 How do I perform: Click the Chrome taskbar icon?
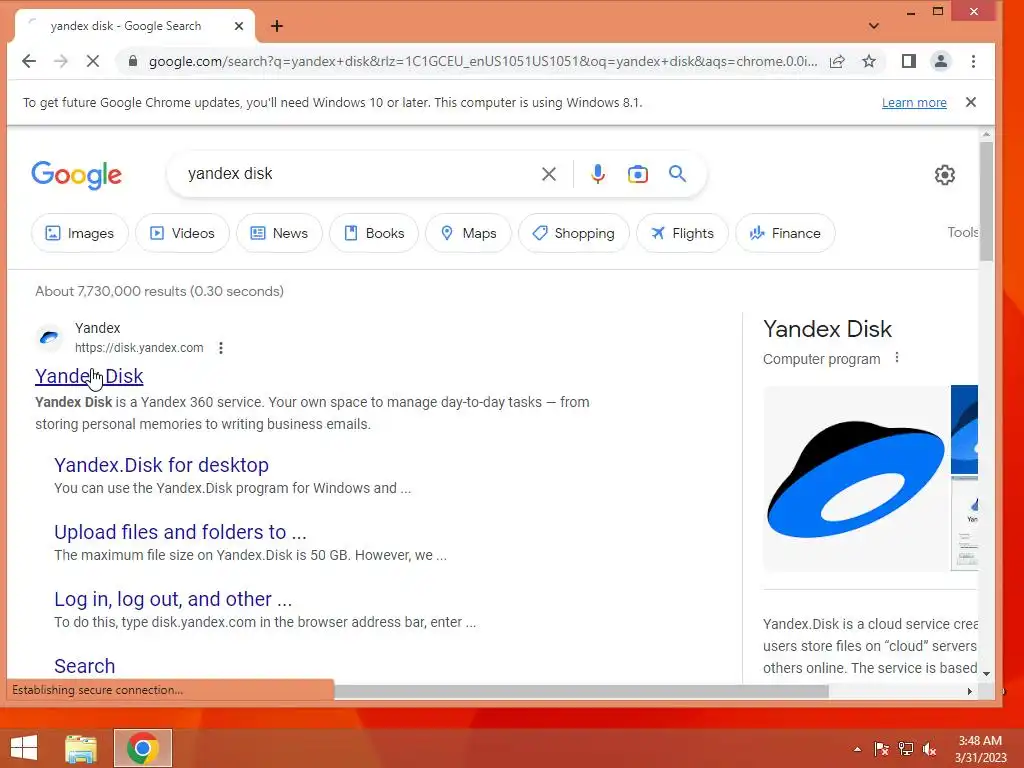tap(142, 748)
